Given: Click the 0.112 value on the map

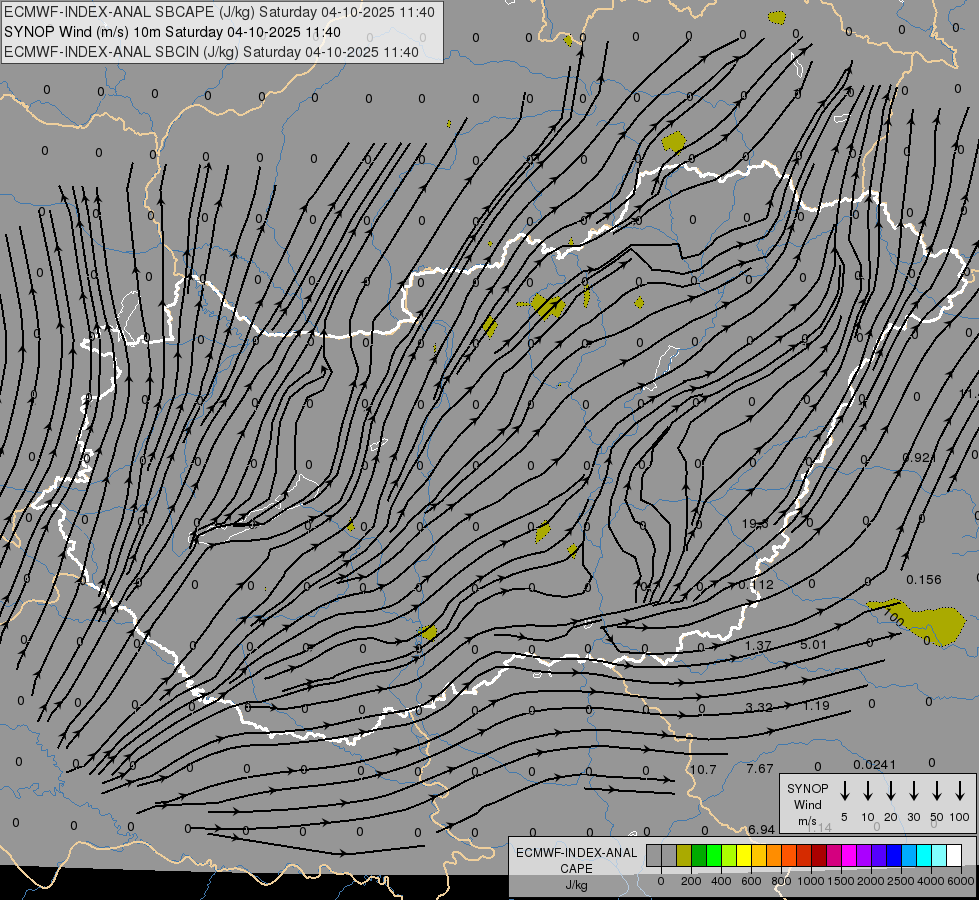Looking at the screenshot, I should [x=756, y=585].
